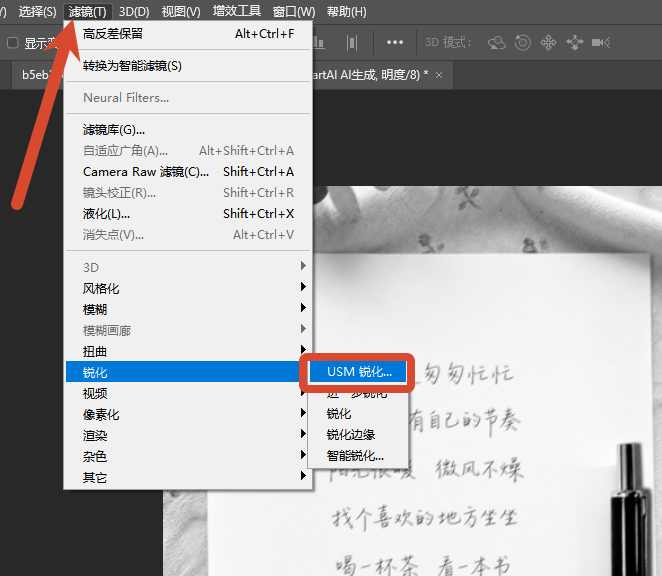The image size is (662, 576).
Task: Open the 视图(V) menu
Action: (181, 11)
